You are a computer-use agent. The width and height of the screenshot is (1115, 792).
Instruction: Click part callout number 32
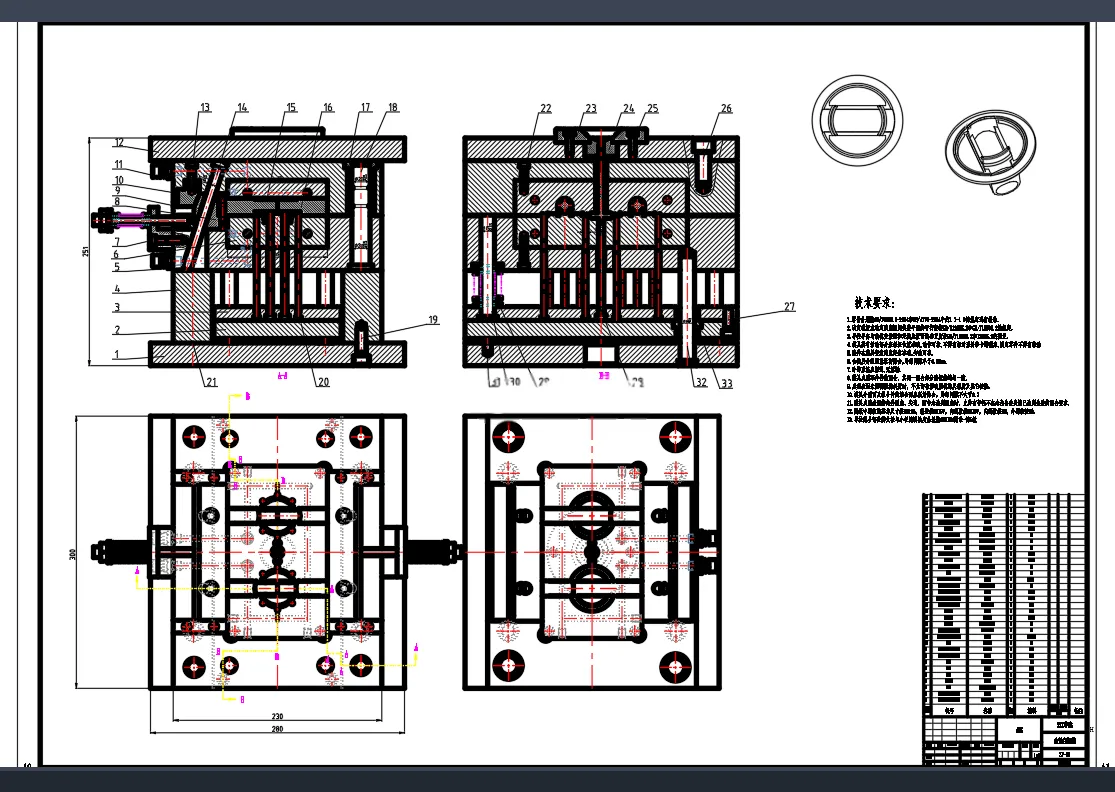701,382
